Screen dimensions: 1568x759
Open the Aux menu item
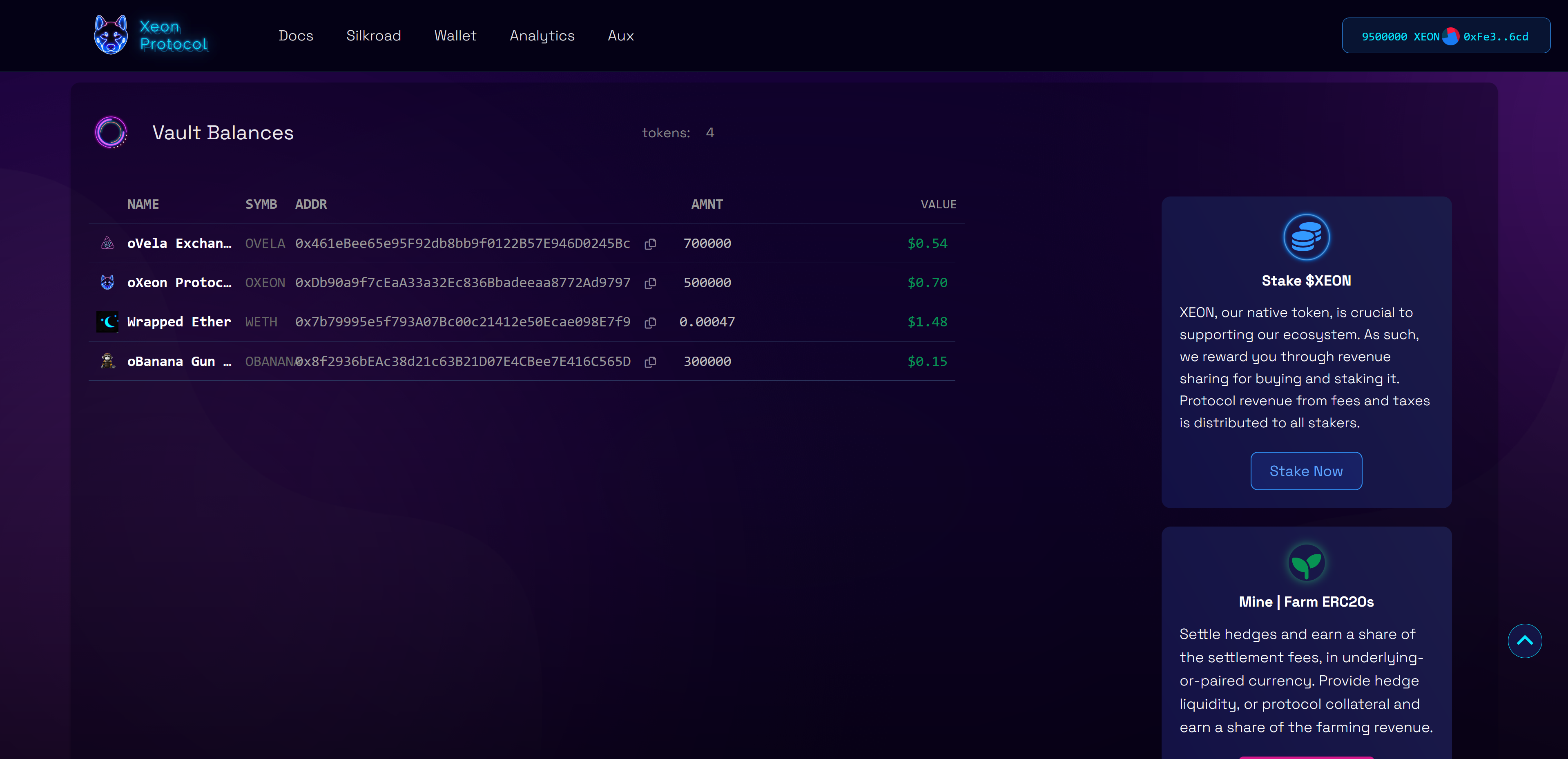[x=620, y=36]
